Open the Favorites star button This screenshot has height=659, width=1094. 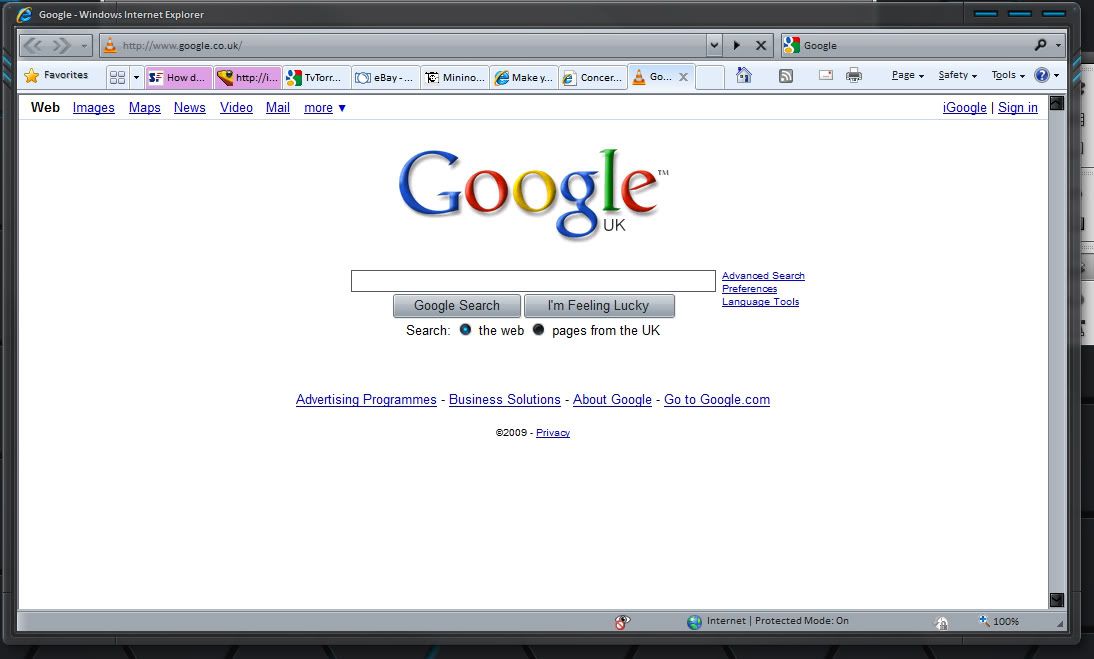57,76
